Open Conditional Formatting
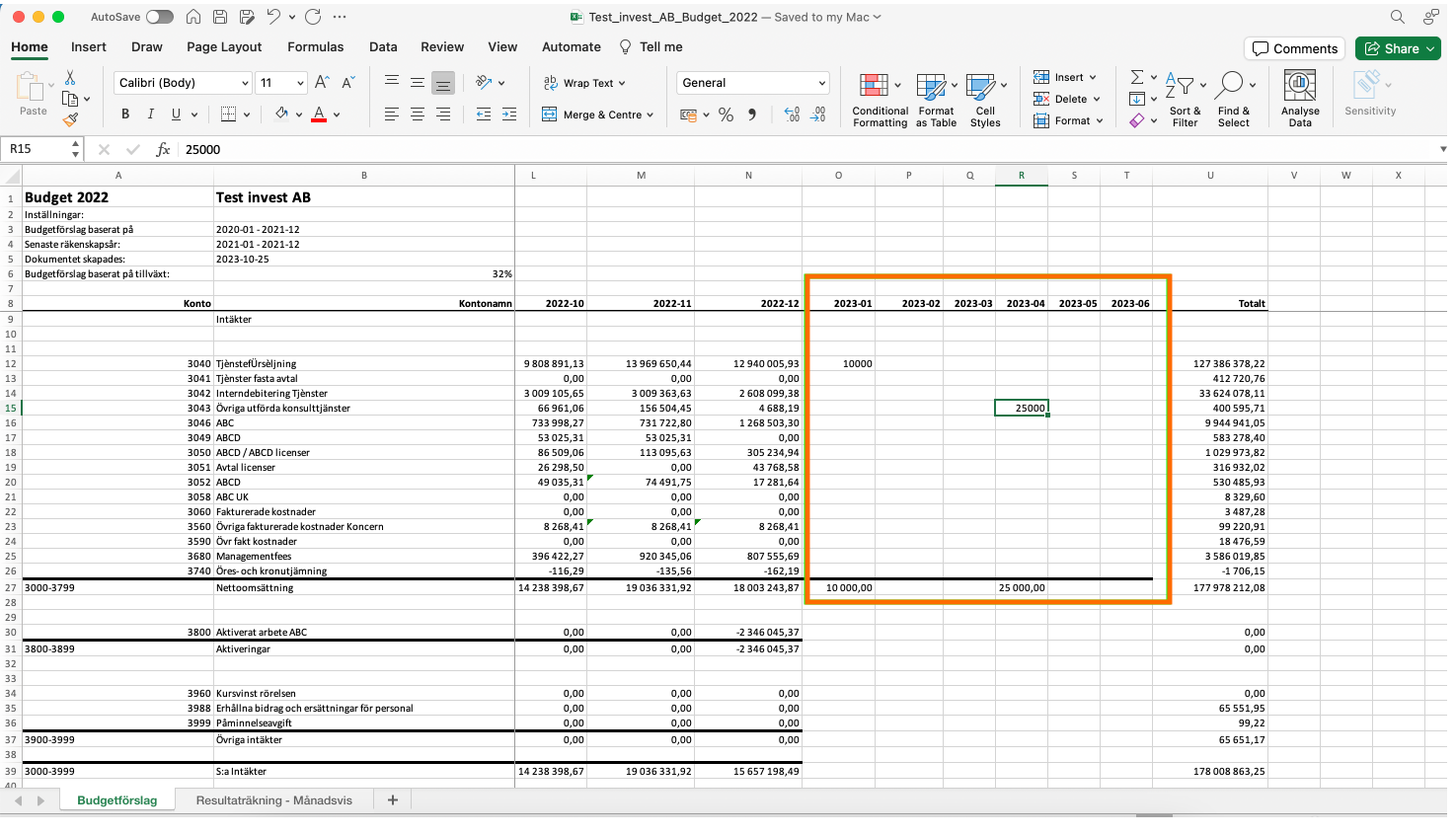This screenshot has height=836, width=1456. click(x=880, y=100)
